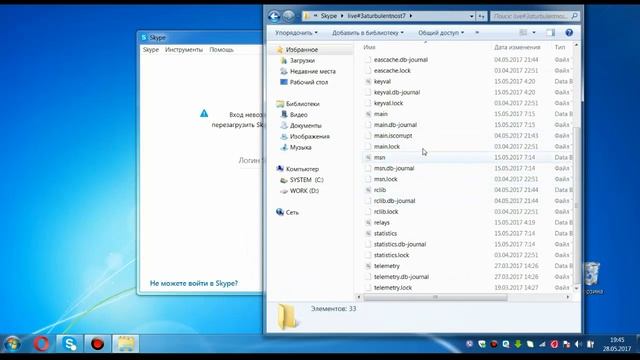
Task: Select file msn.db-journal
Action: point(394,168)
